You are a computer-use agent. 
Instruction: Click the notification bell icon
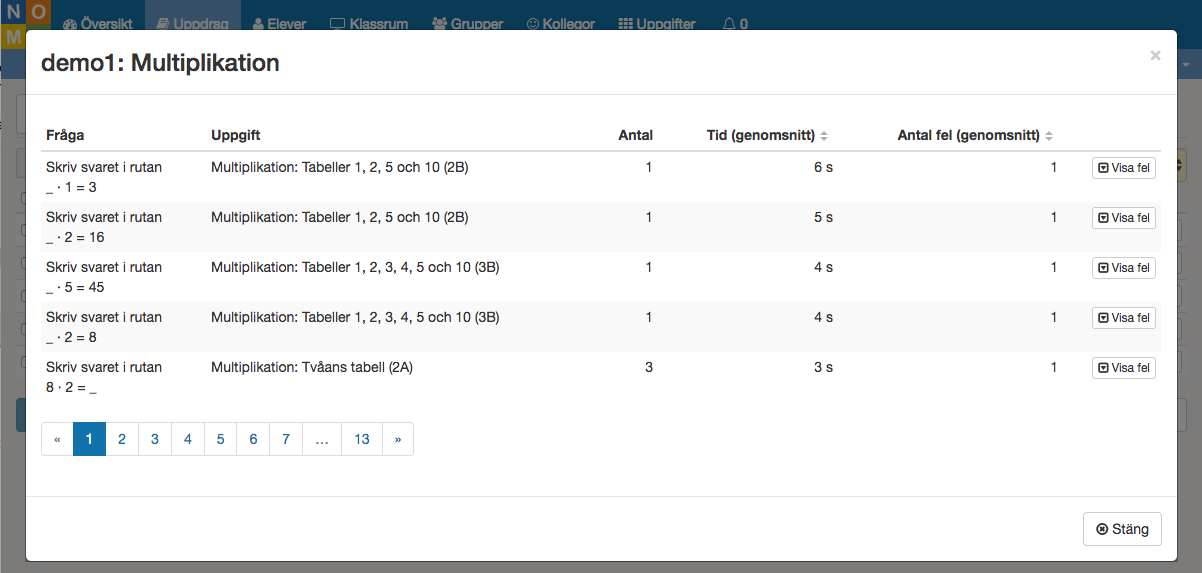tap(729, 24)
